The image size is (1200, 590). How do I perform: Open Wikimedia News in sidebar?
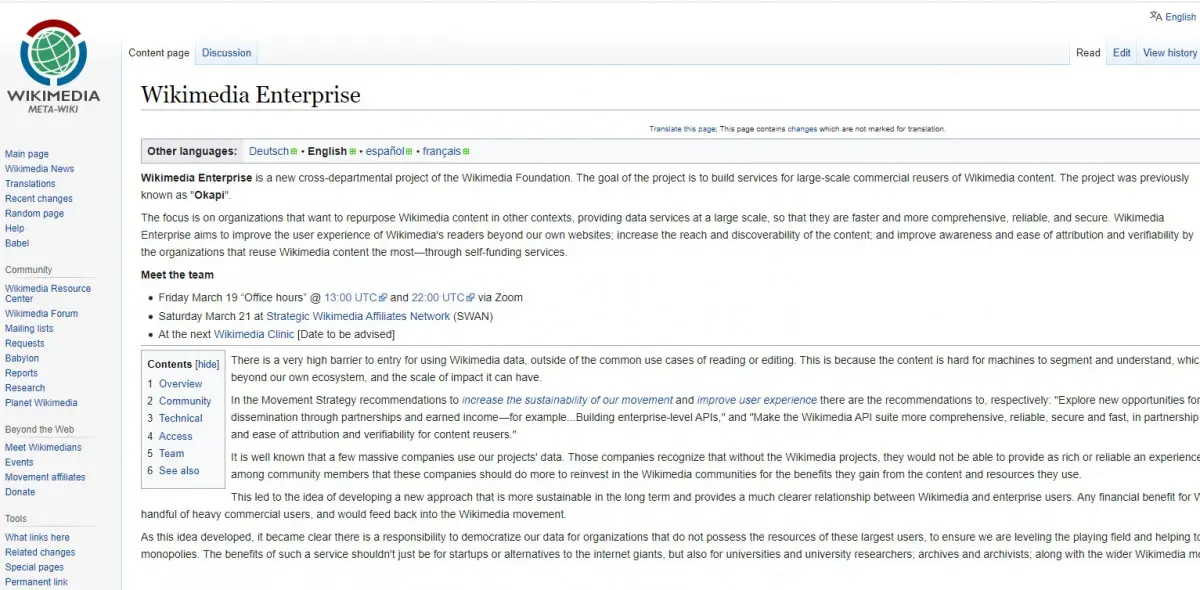(39, 169)
